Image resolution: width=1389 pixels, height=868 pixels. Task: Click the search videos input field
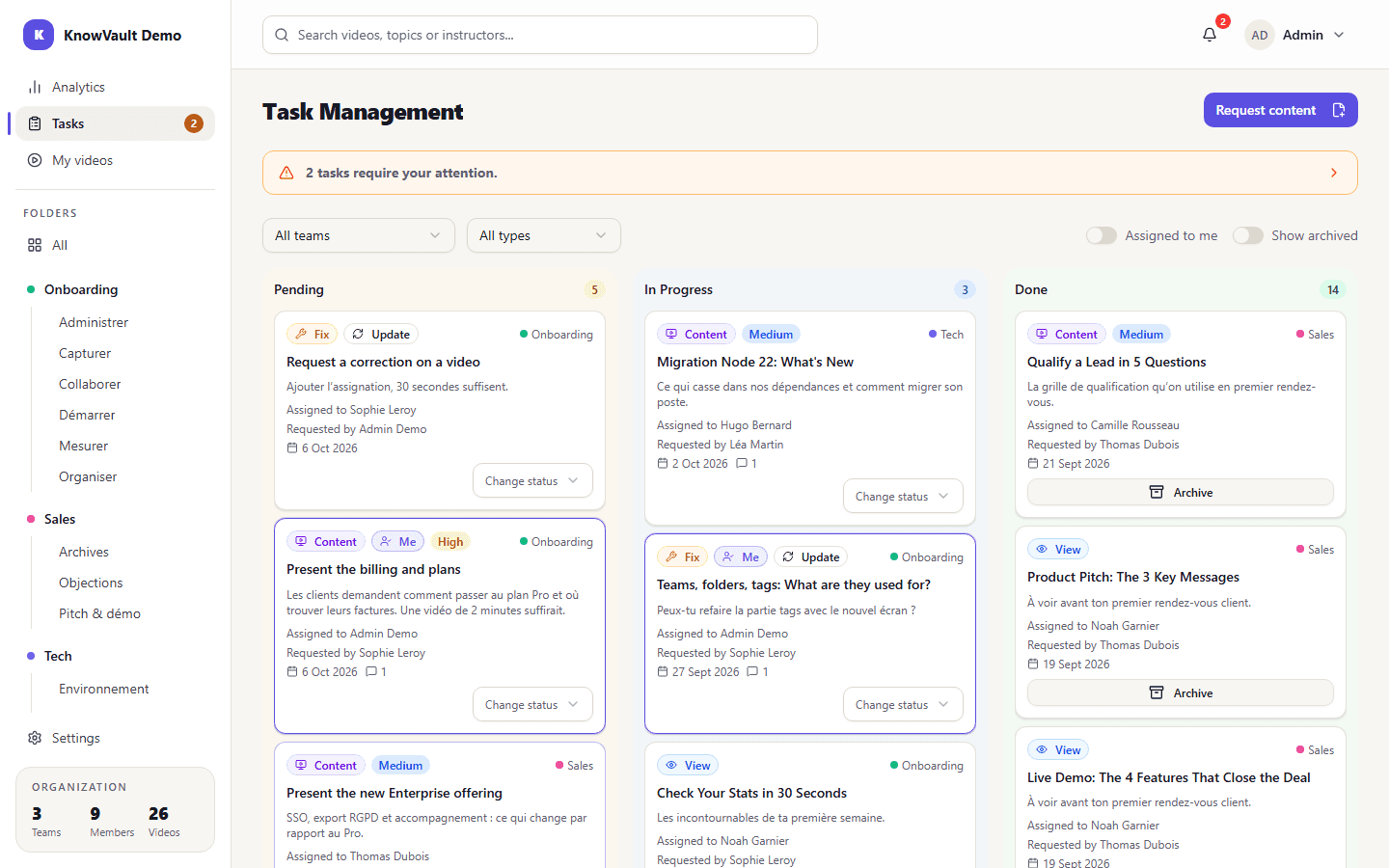click(x=540, y=35)
